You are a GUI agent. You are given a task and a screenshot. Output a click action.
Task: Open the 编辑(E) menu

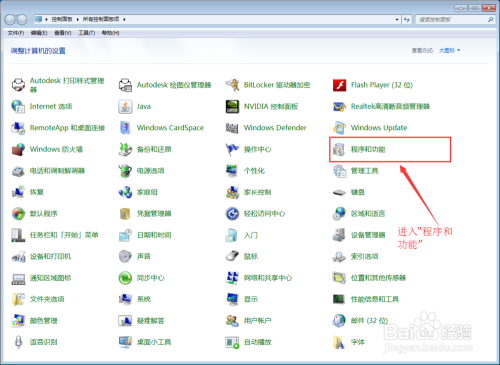click(x=39, y=33)
